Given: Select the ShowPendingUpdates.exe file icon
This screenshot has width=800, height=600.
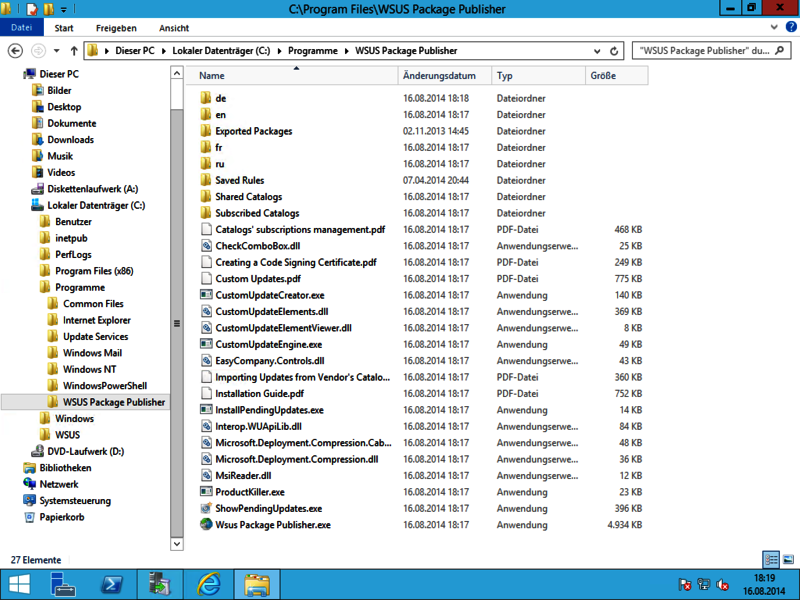Looking at the screenshot, I should pyautogui.click(x=206, y=508).
